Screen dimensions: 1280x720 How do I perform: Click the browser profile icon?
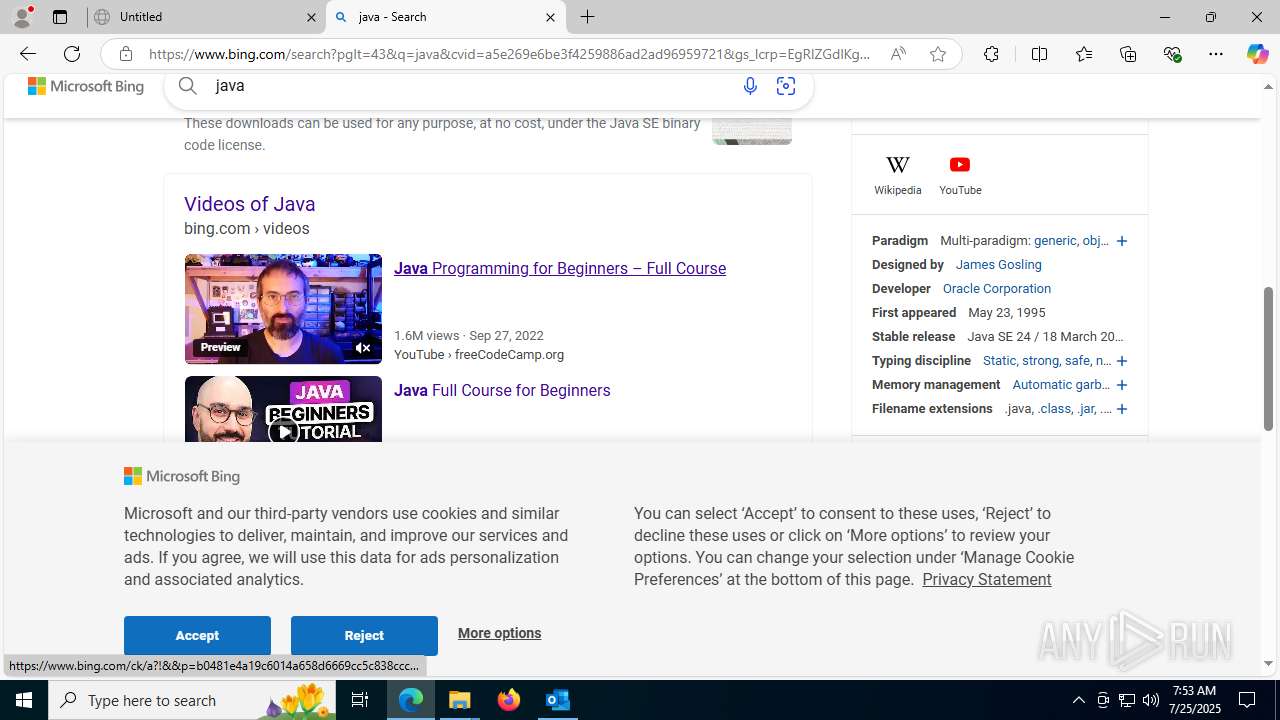coord(22,17)
